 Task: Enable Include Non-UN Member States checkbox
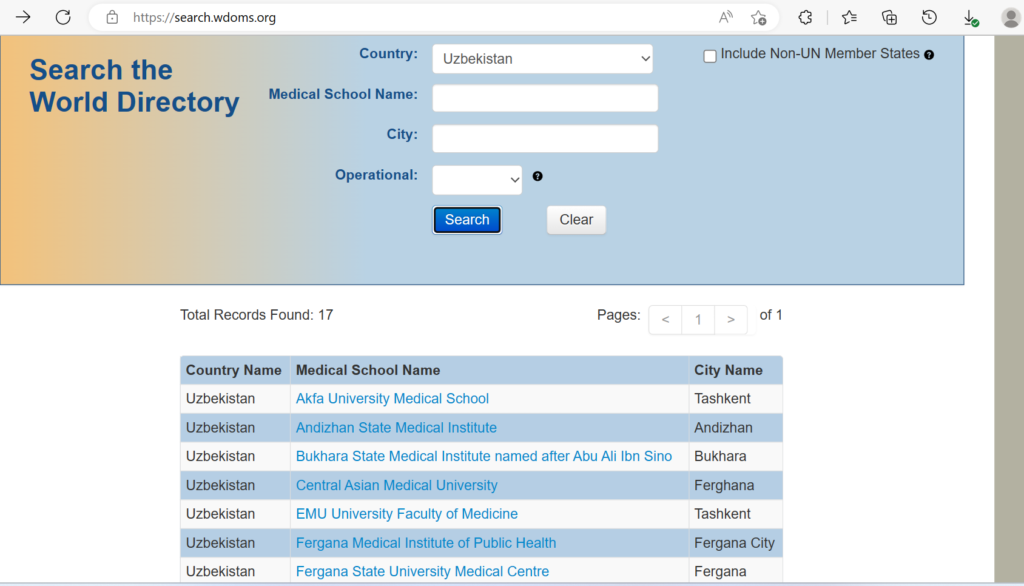710,56
